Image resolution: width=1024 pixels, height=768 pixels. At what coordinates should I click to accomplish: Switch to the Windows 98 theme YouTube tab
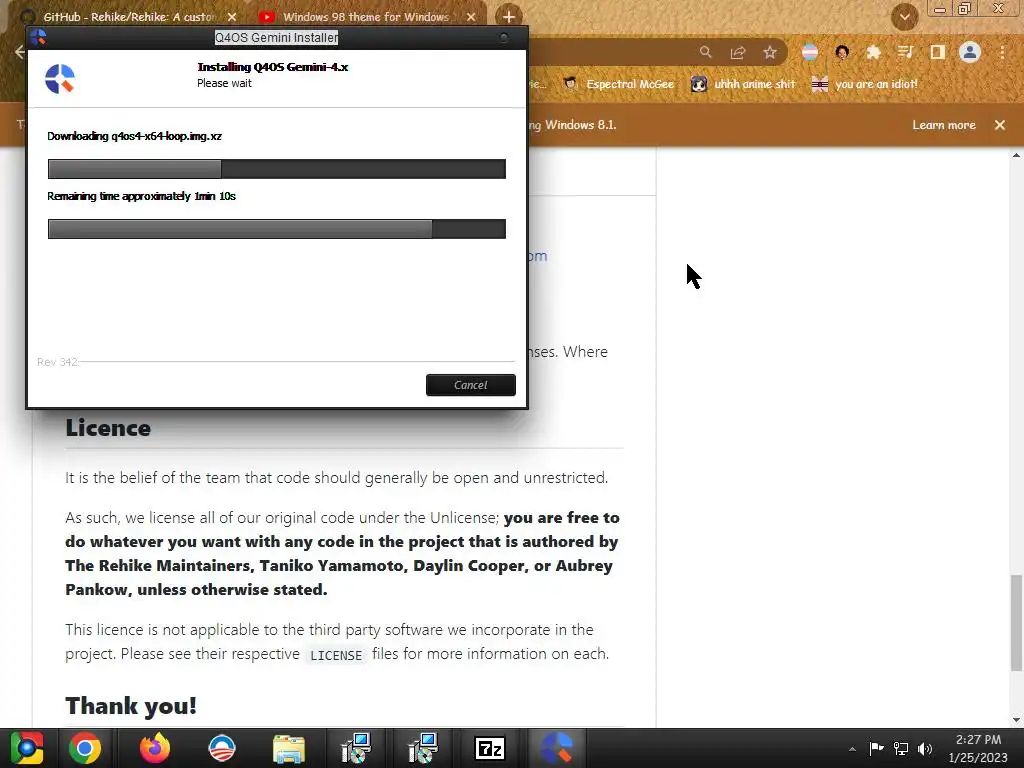point(366,16)
